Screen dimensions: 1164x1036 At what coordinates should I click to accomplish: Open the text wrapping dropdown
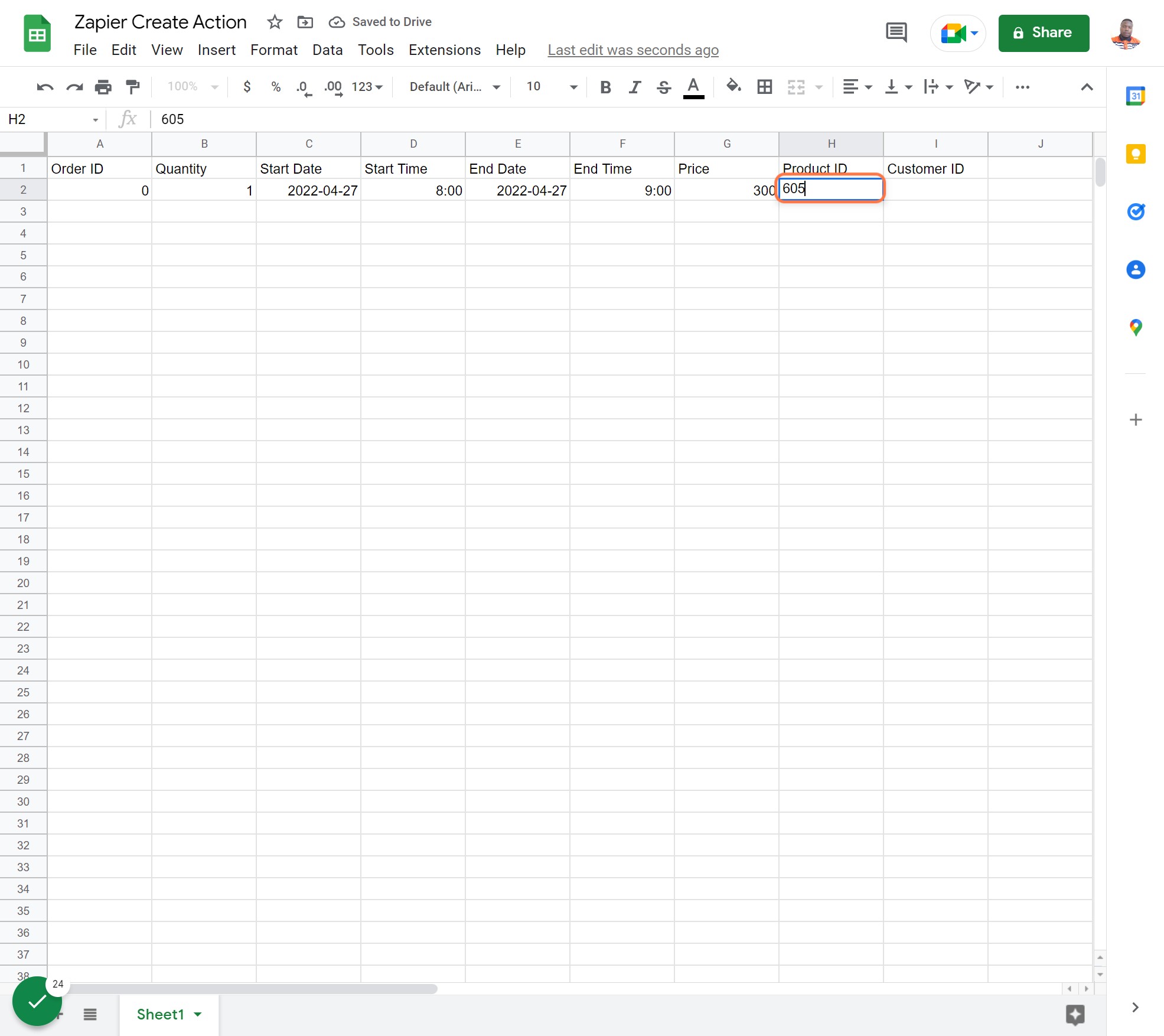click(x=938, y=87)
